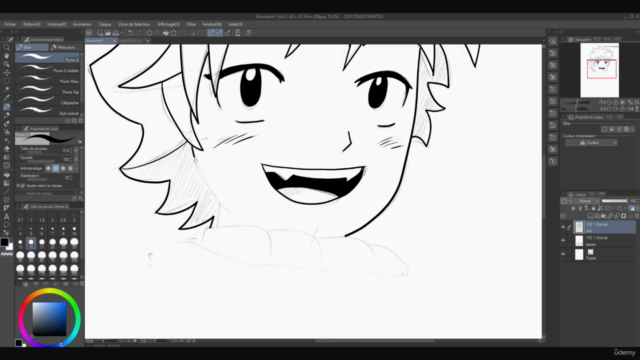Select the Move layer tool
Screen dimensions: 640x360
coord(7,73)
